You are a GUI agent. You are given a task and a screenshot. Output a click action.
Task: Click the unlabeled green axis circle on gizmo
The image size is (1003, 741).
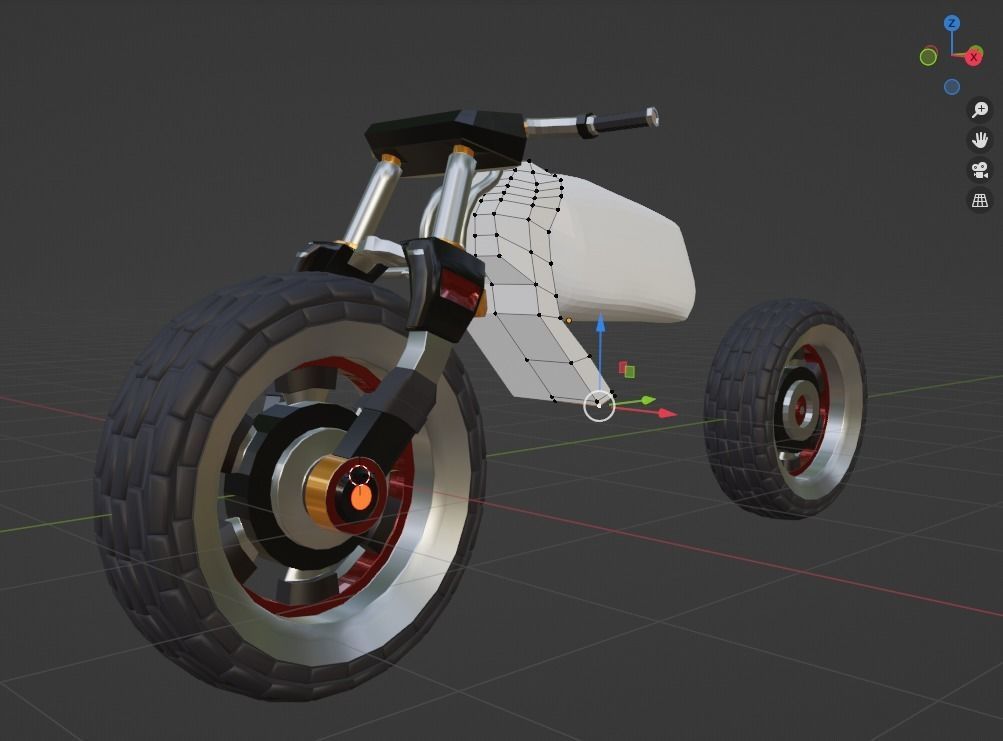click(928, 57)
